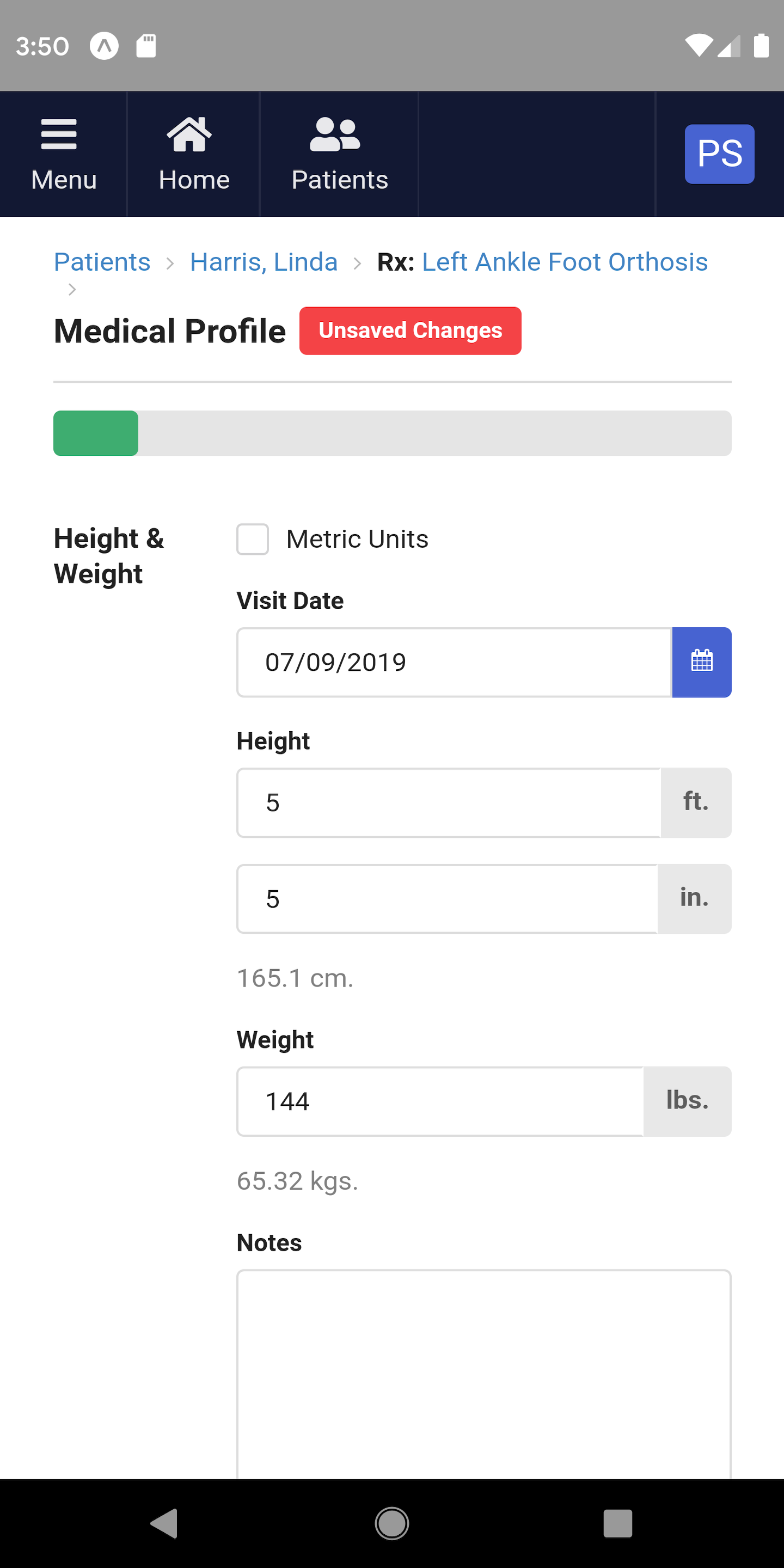
Task: Open Left Ankle Foot Orthosis link
Action: pos(565,262)
